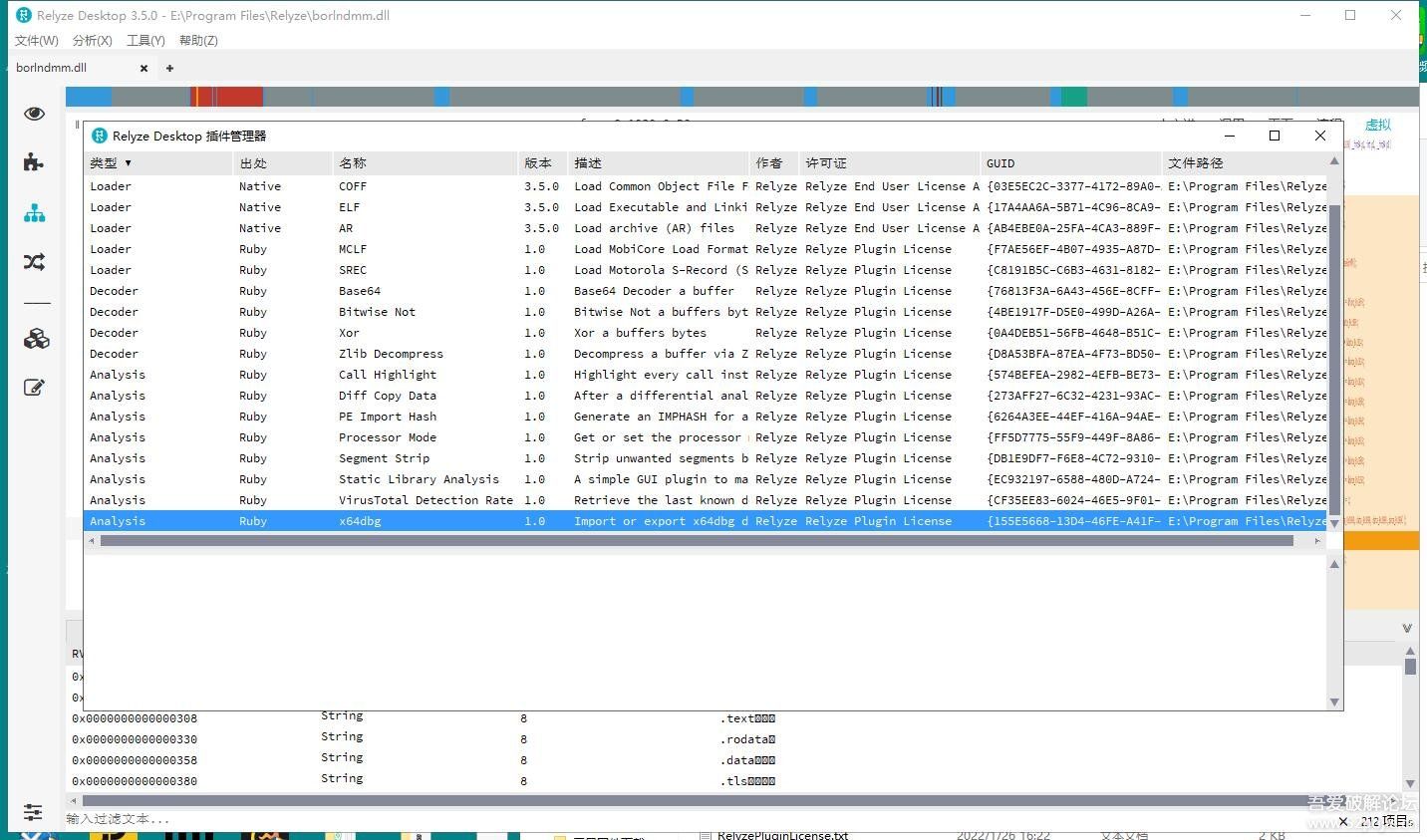Sort by the 版本 column header

click(543, 162)
